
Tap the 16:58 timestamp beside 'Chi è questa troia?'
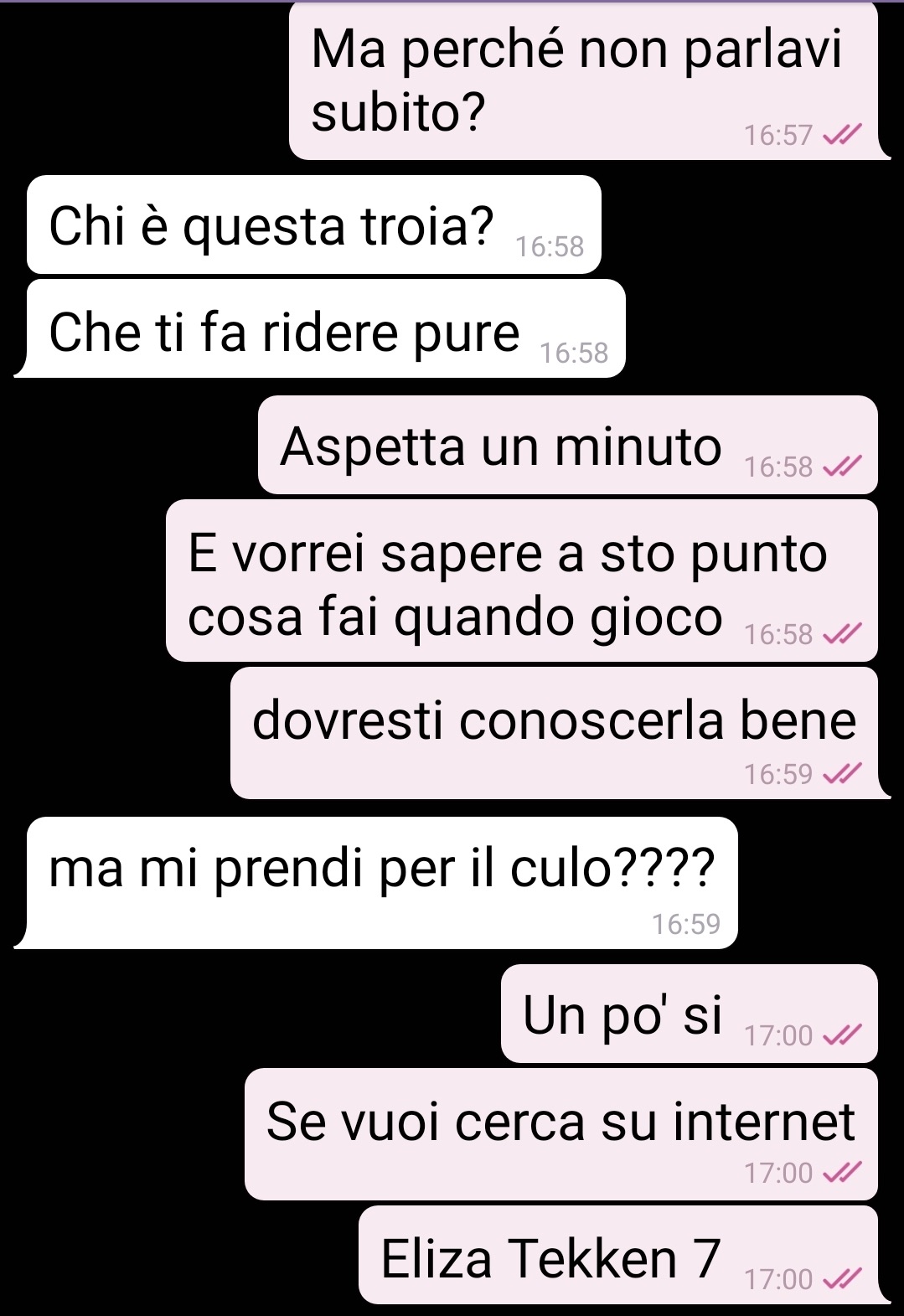click(550, 246)
